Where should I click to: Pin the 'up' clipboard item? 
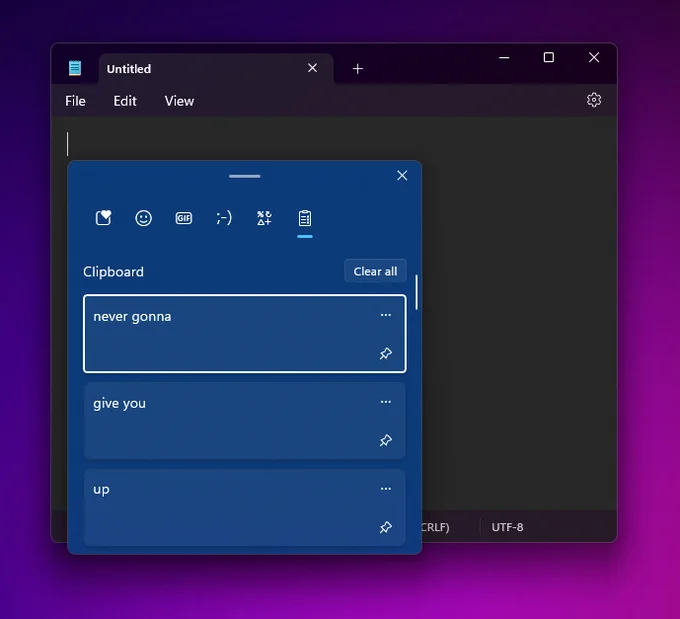(x=386, y=527)
